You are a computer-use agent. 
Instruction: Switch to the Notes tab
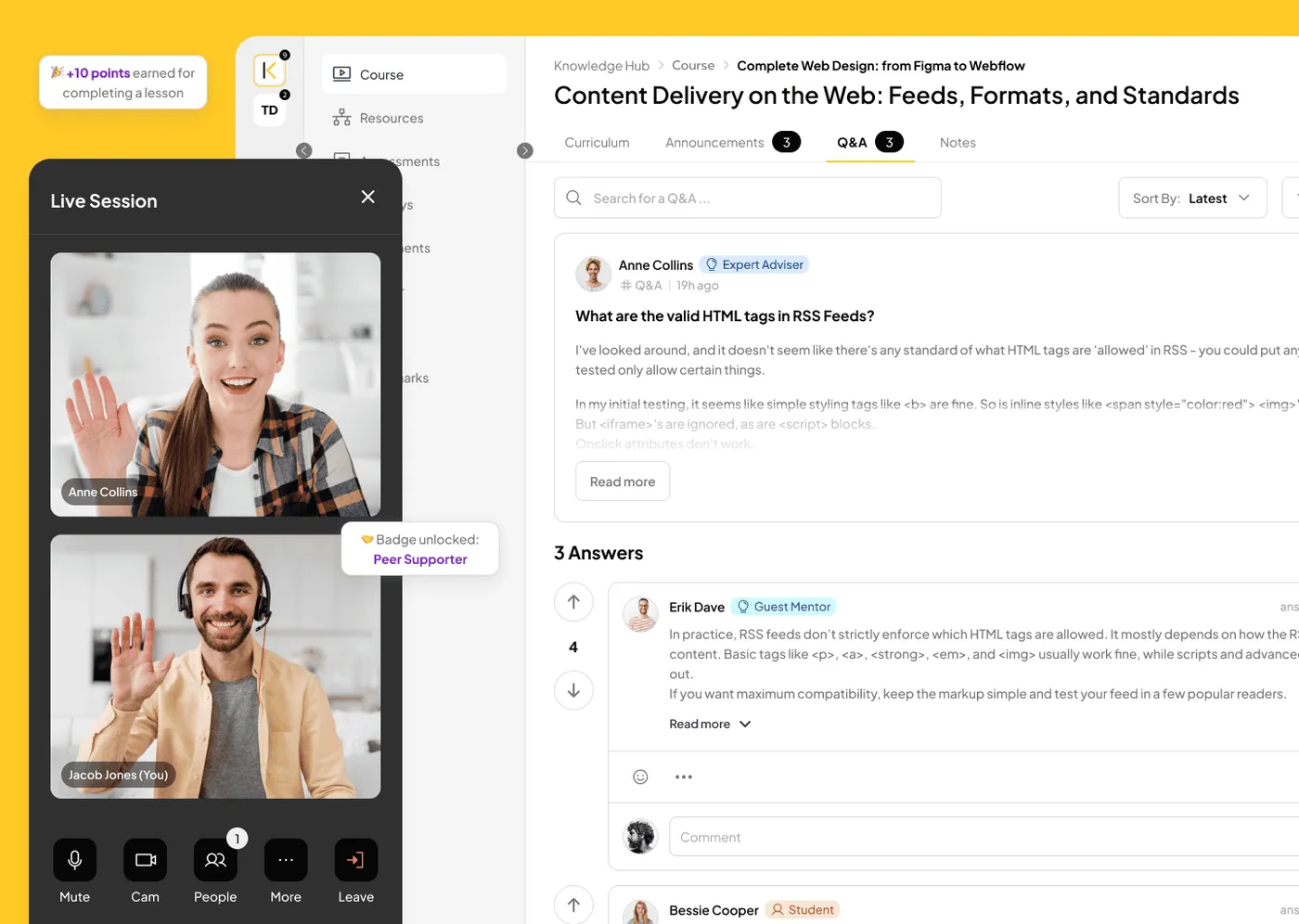click(x=958, y=142)
